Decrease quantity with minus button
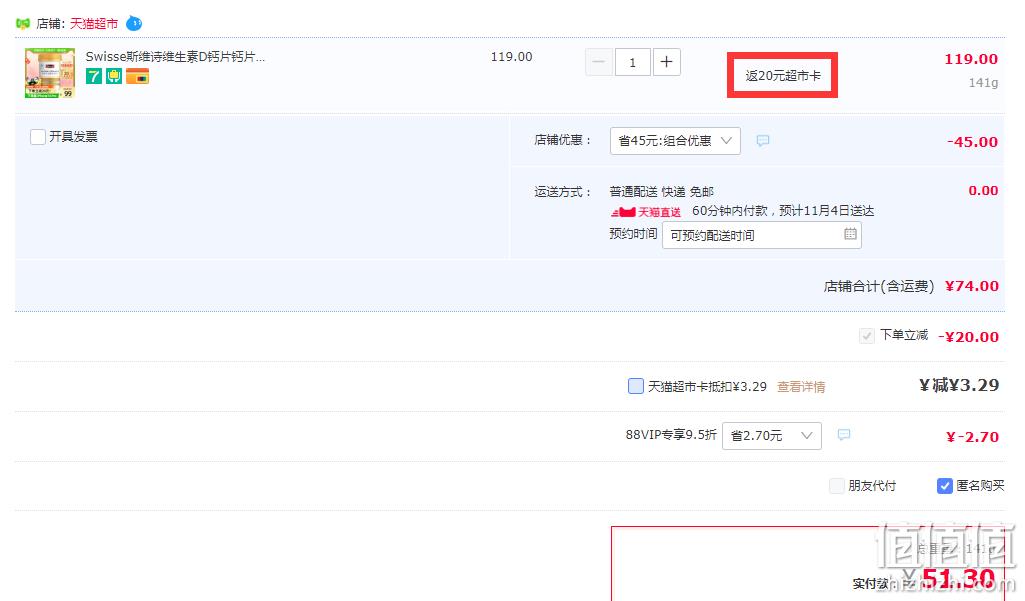Screen dimensions: 1025x601 coord(598,62)
